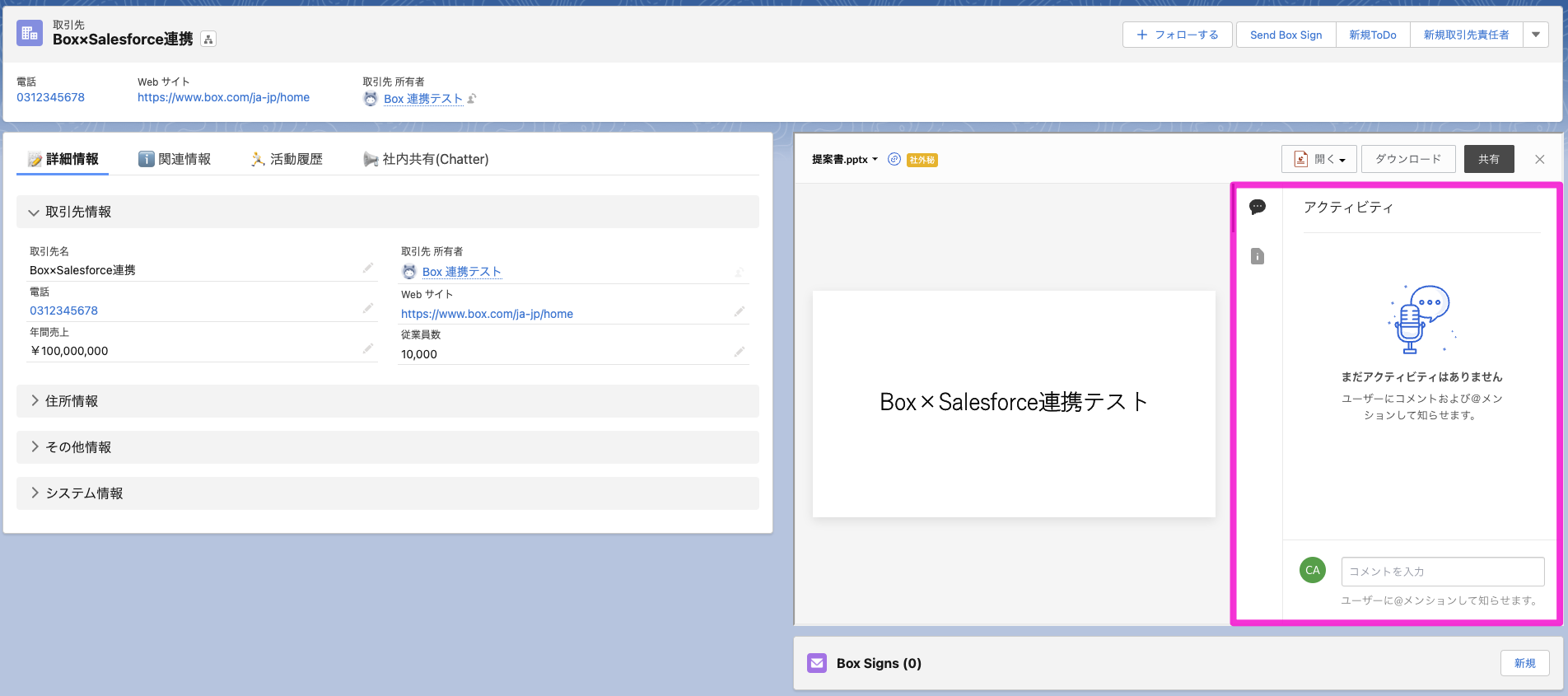1568x696 pixels.
Task: Edit the 電話 field pencil icon
Action: tap(368, 308)
